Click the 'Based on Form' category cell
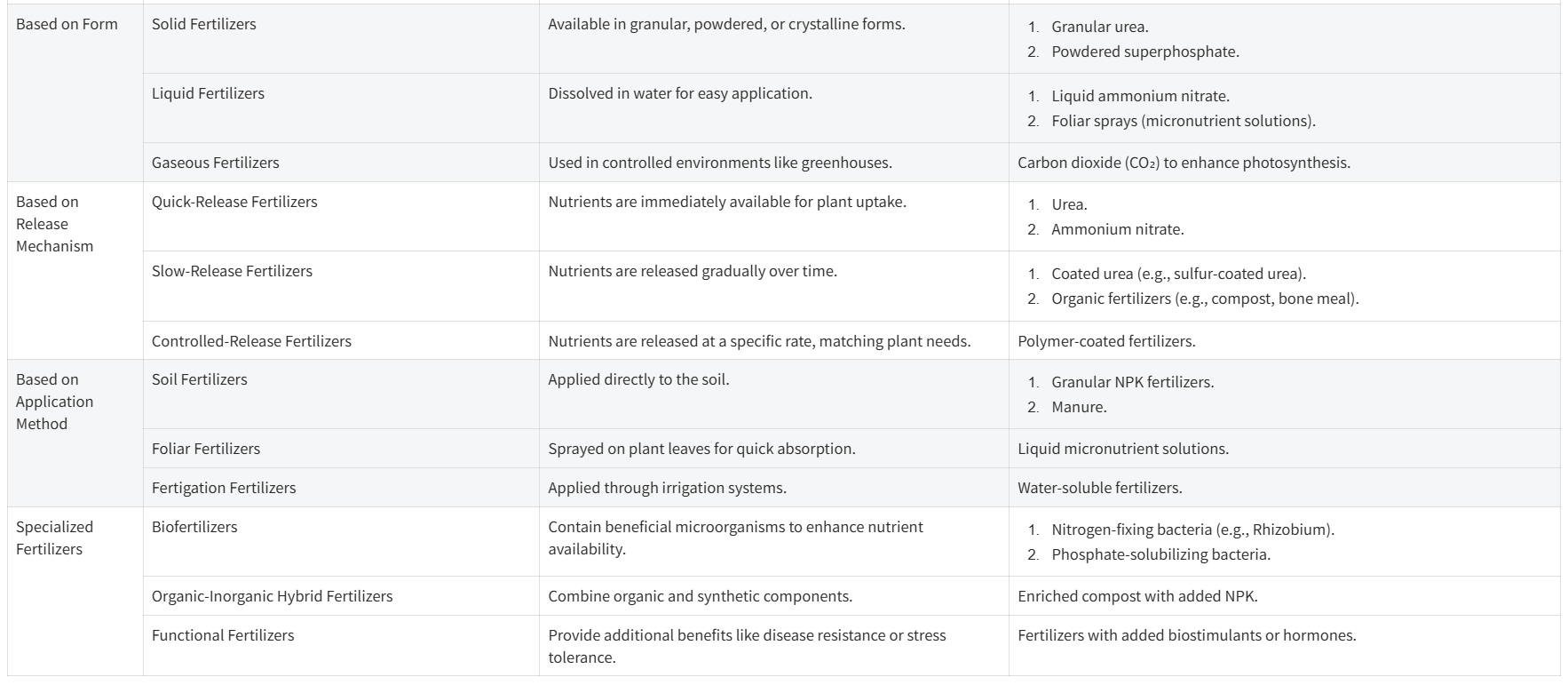 coord(67,25)
